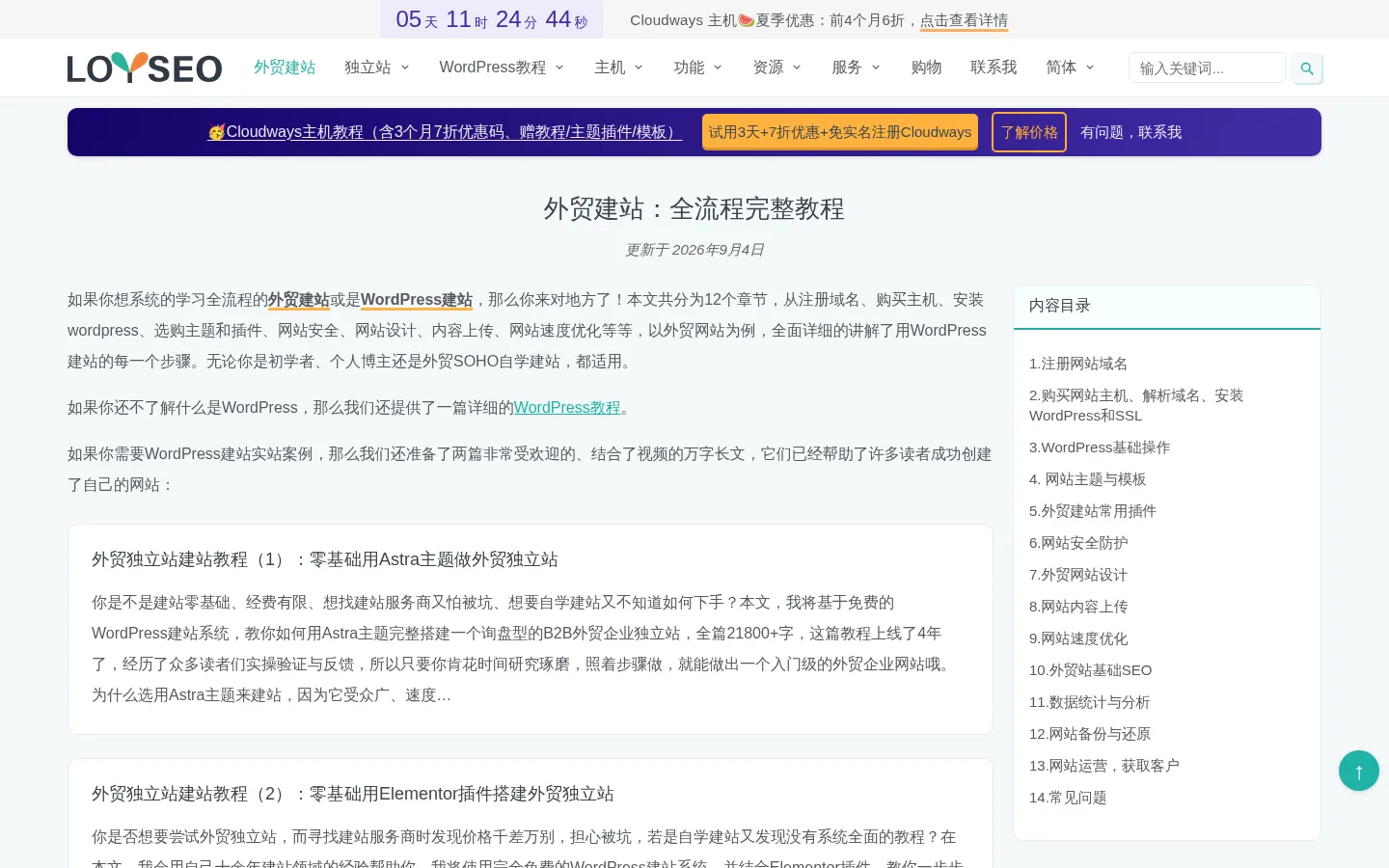Jump to 3.WordPress基础操作 section
The height and width of the screenshot is (868, 1389).
pos(1100,448)
